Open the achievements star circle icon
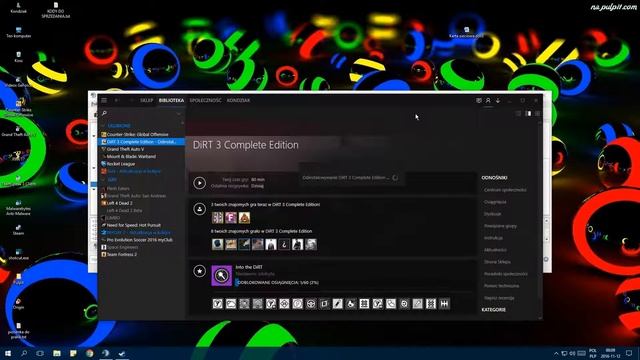The height and width of the screenshot is (360, 640). 199,271
